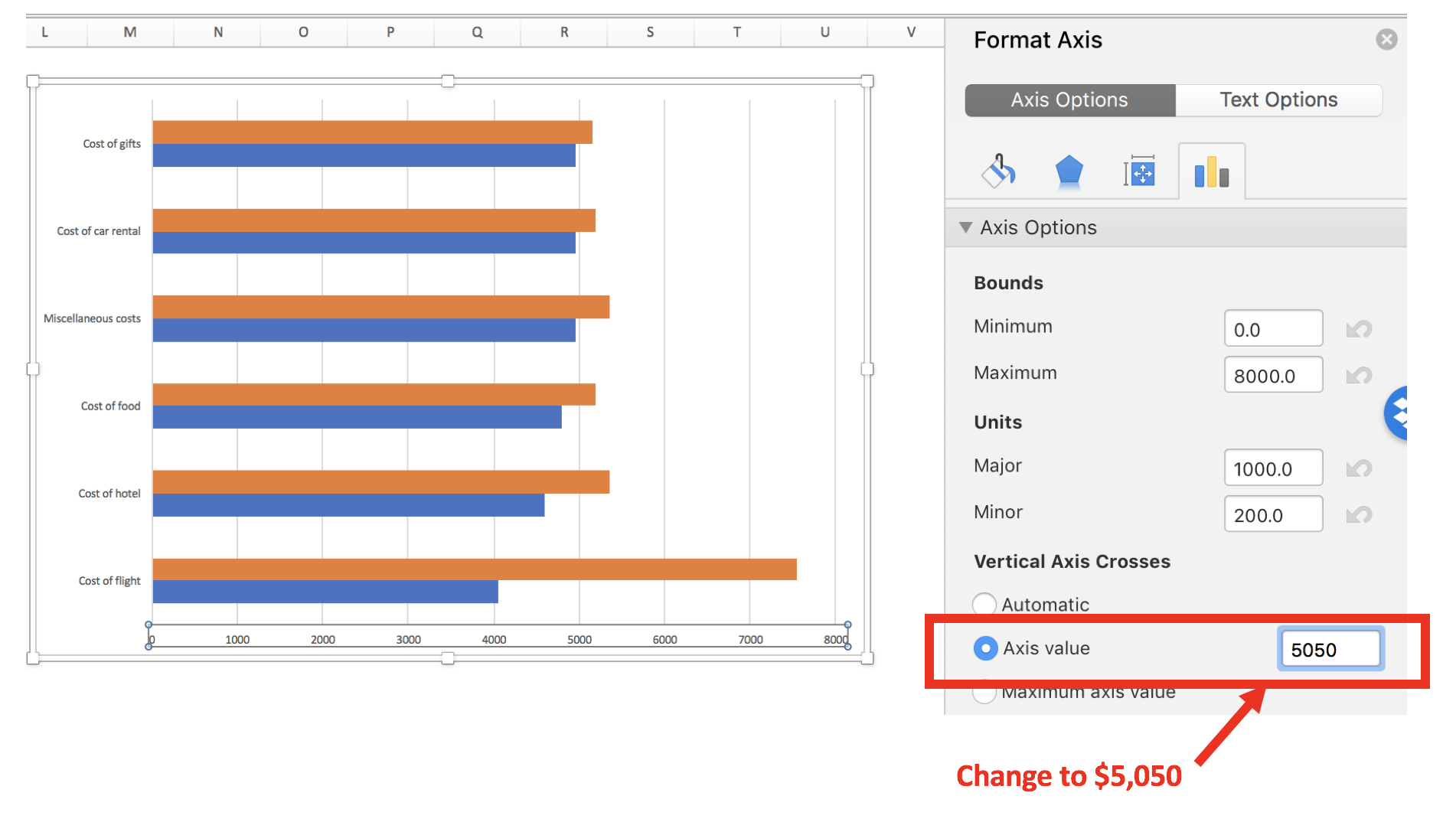
Task: Click the chart's left-middle resize handle
Action: [33, 369]
